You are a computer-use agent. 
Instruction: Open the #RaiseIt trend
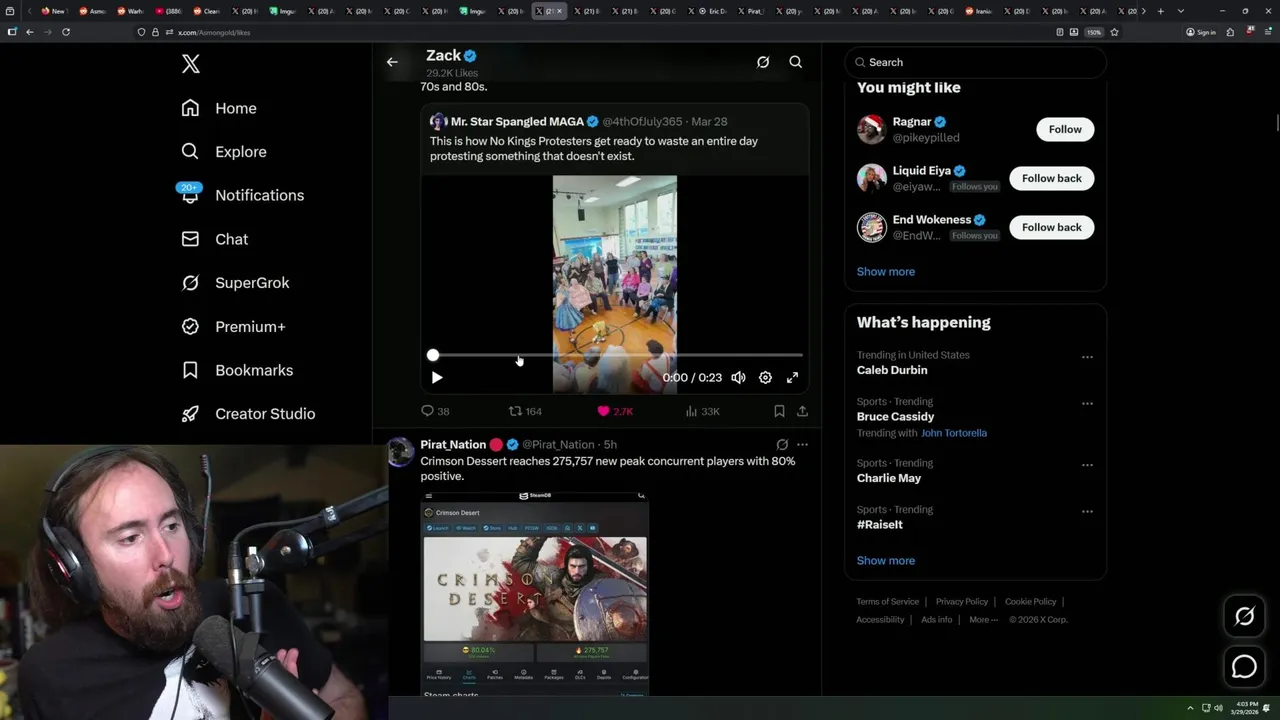(x=879, y=525)
